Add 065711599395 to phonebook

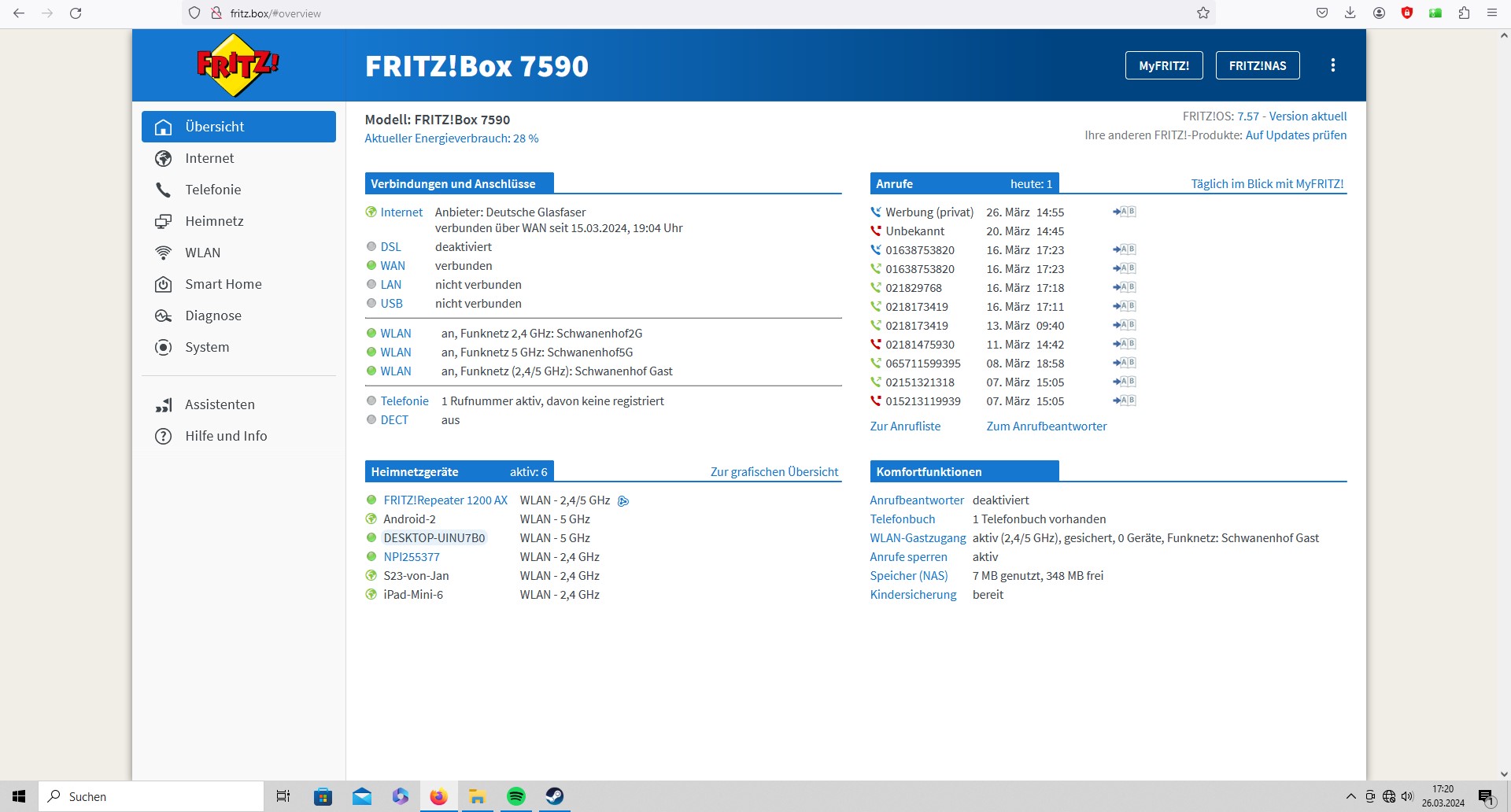click(1124, 363)
